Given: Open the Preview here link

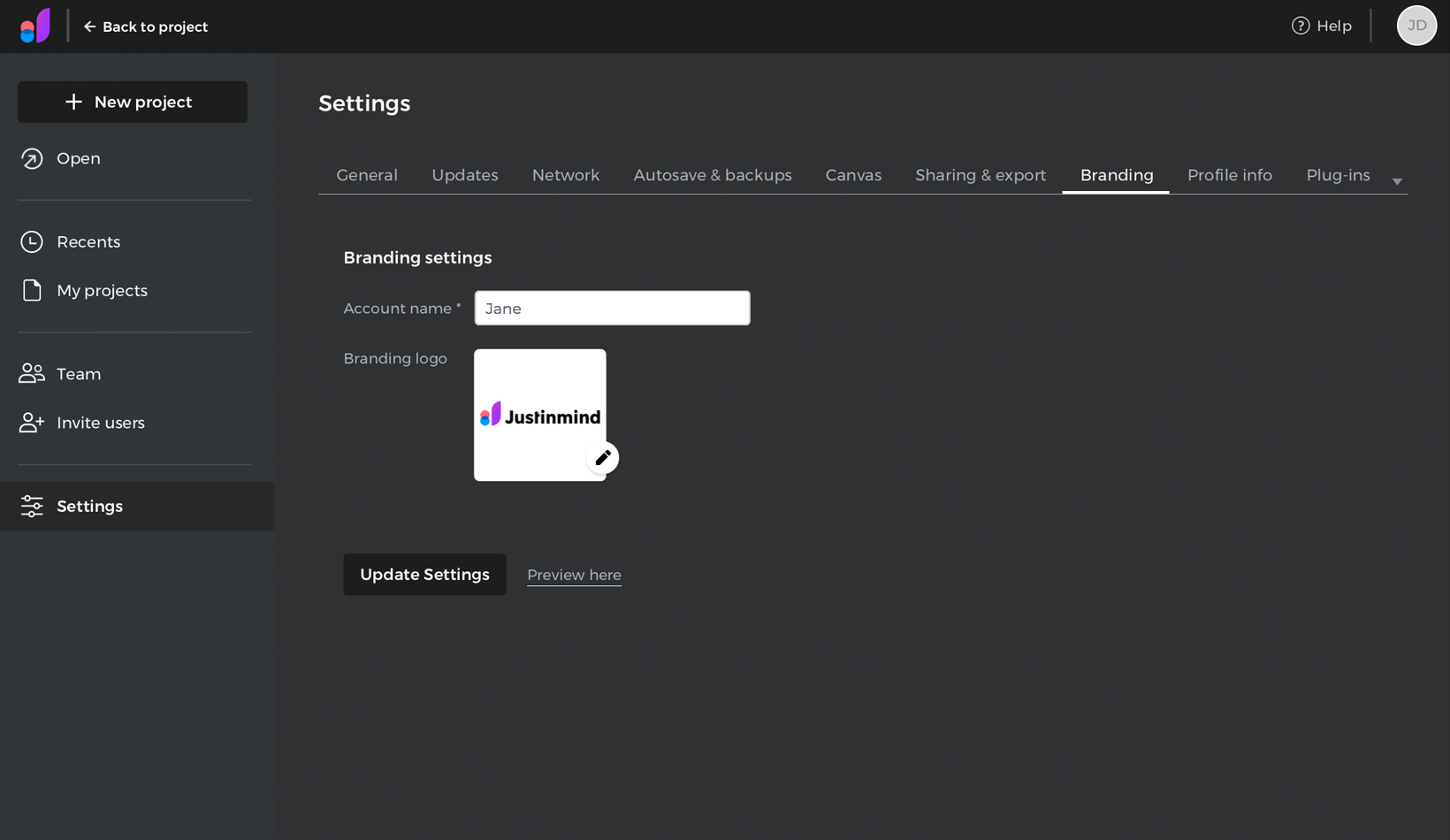Looking at the screenshot, I should (574, 575).
